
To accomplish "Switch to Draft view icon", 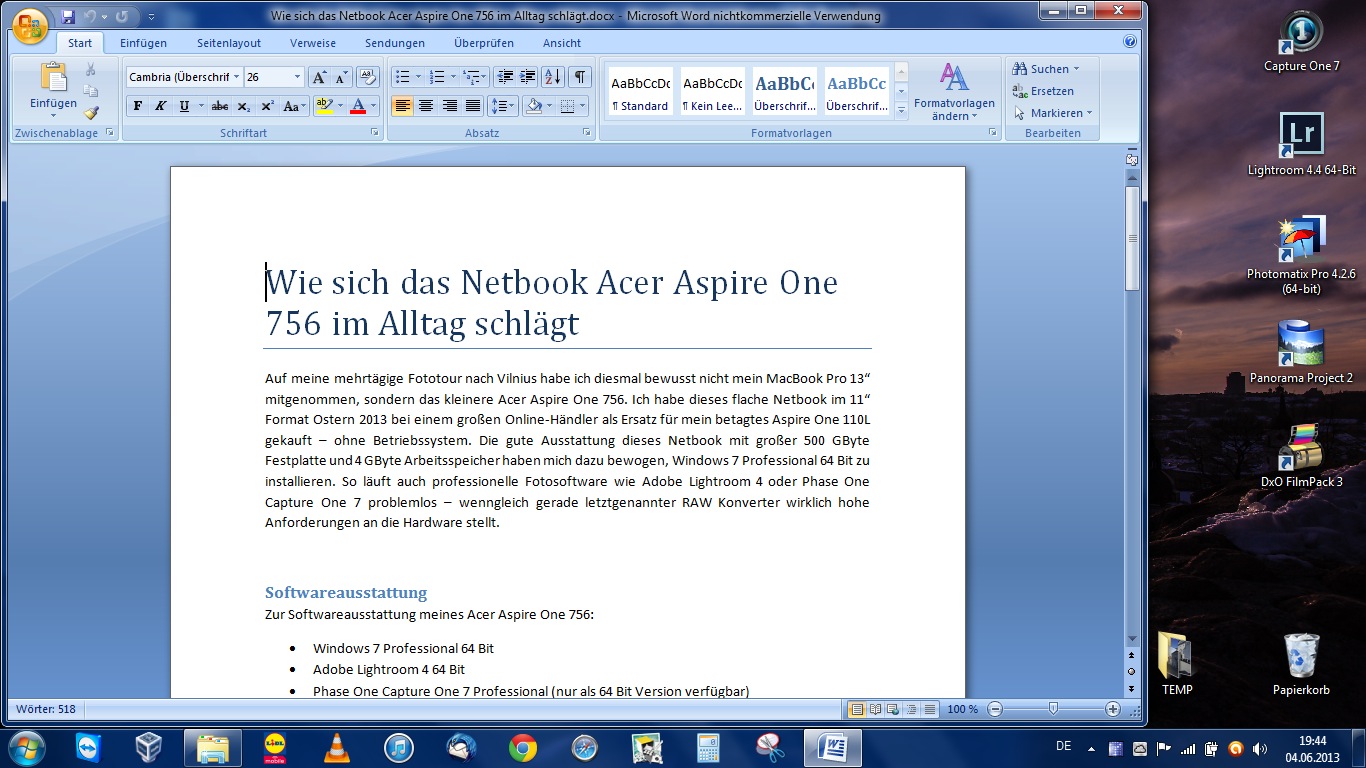I will [930, 709].
